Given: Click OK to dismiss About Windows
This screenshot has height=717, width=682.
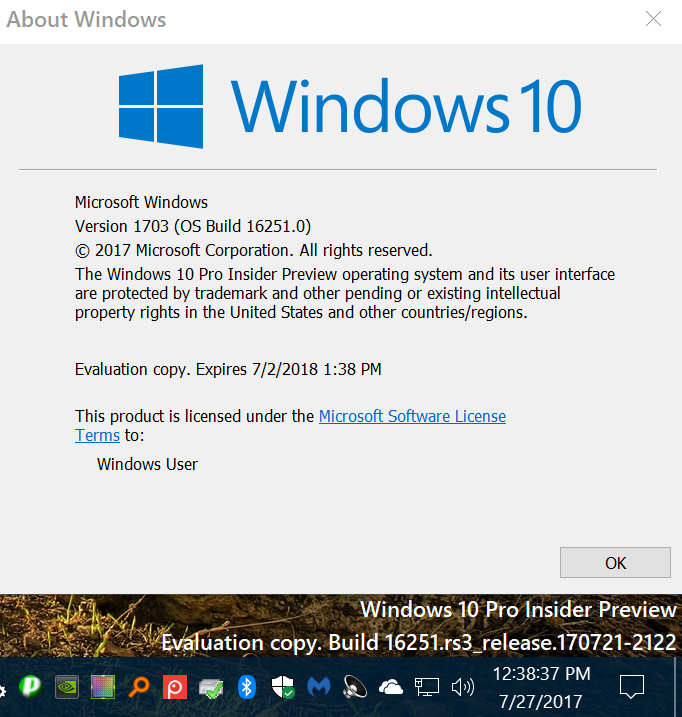Looking at the screenshot, I should 615,562.
